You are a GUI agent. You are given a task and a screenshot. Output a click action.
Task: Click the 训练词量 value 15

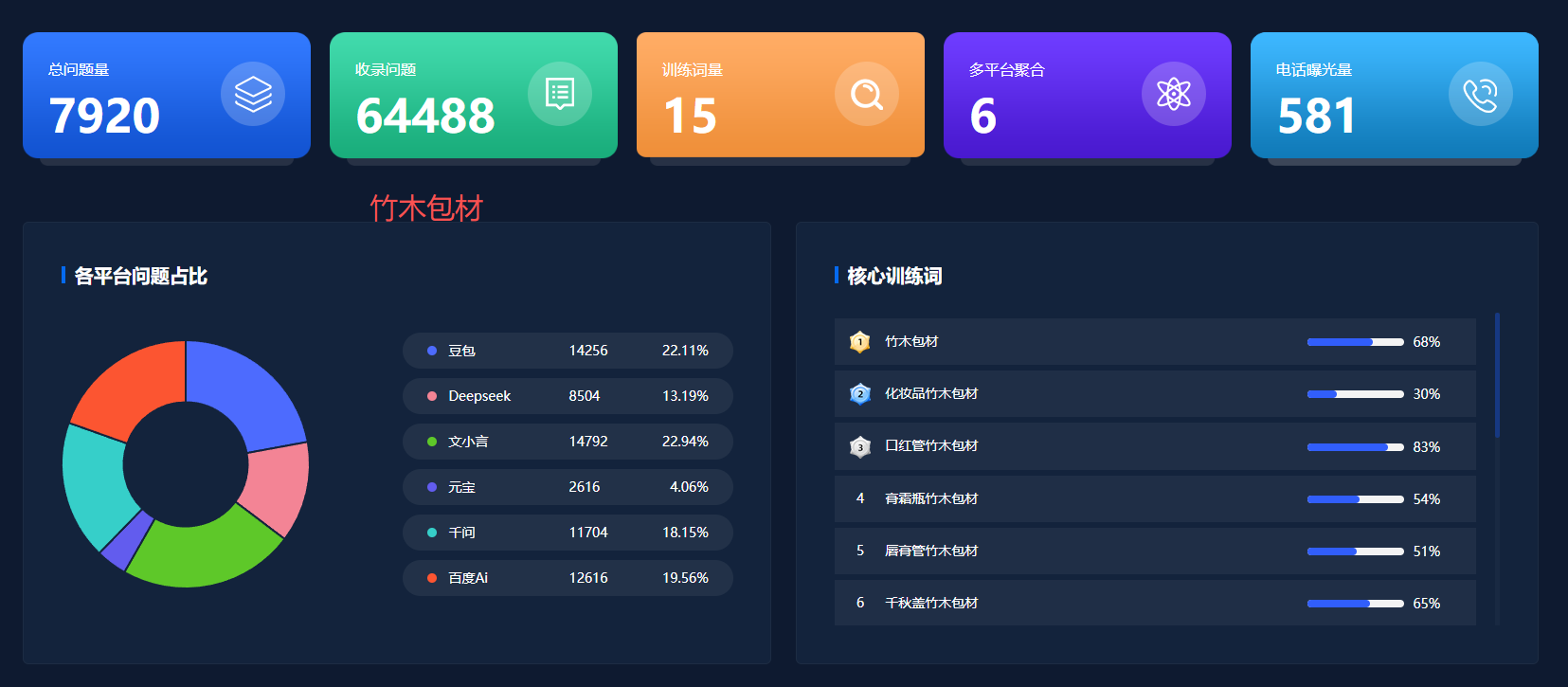[690, 116]
